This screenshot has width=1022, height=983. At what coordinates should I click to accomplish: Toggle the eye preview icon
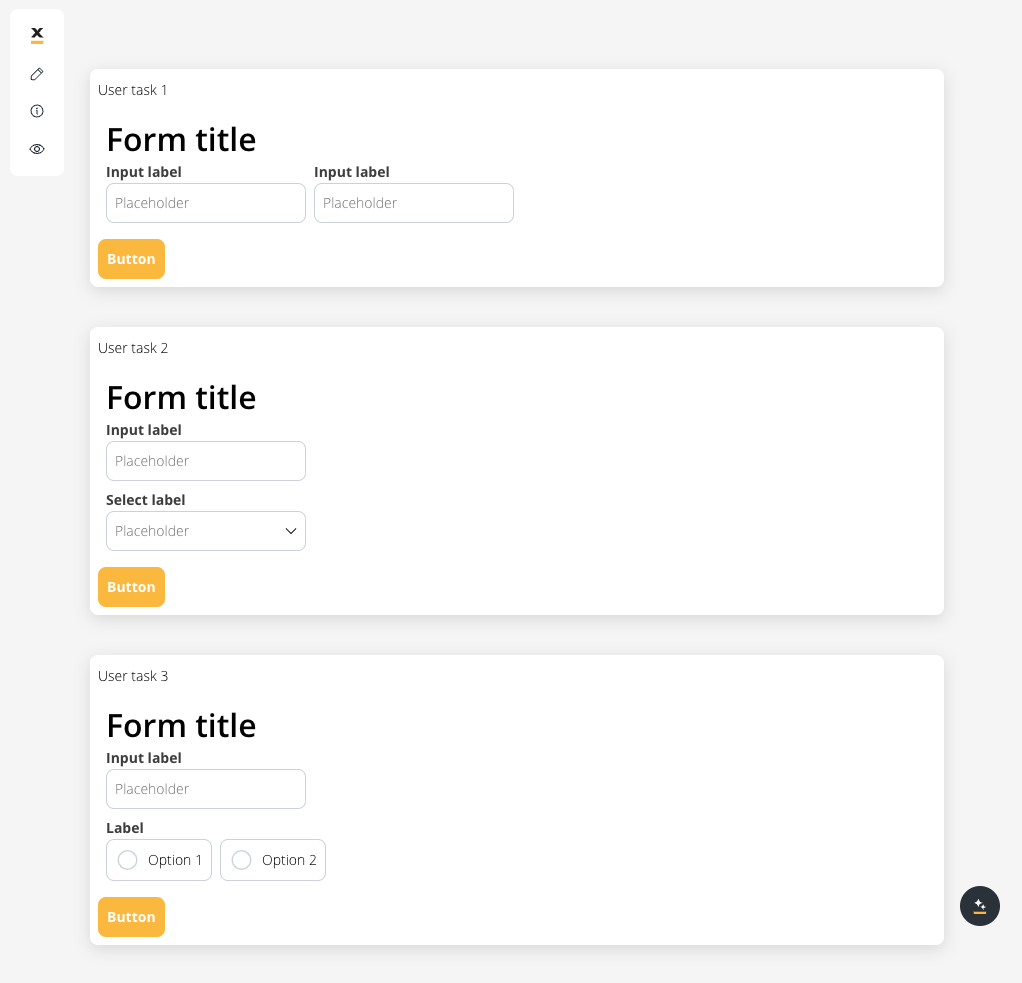click(x=37, y=149)
